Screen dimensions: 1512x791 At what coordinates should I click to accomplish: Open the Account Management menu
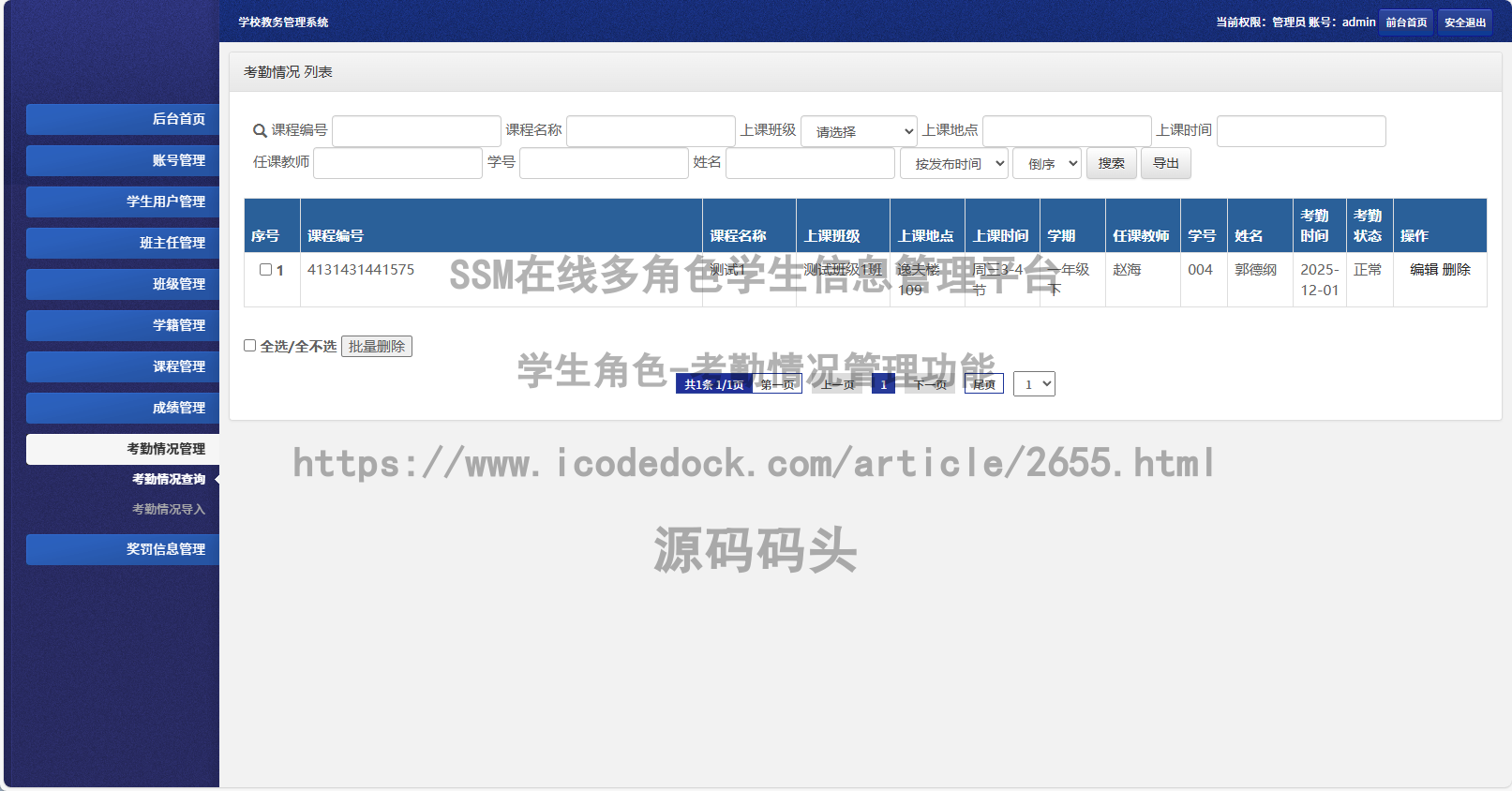pyautogui.click(x=123, y=160)
